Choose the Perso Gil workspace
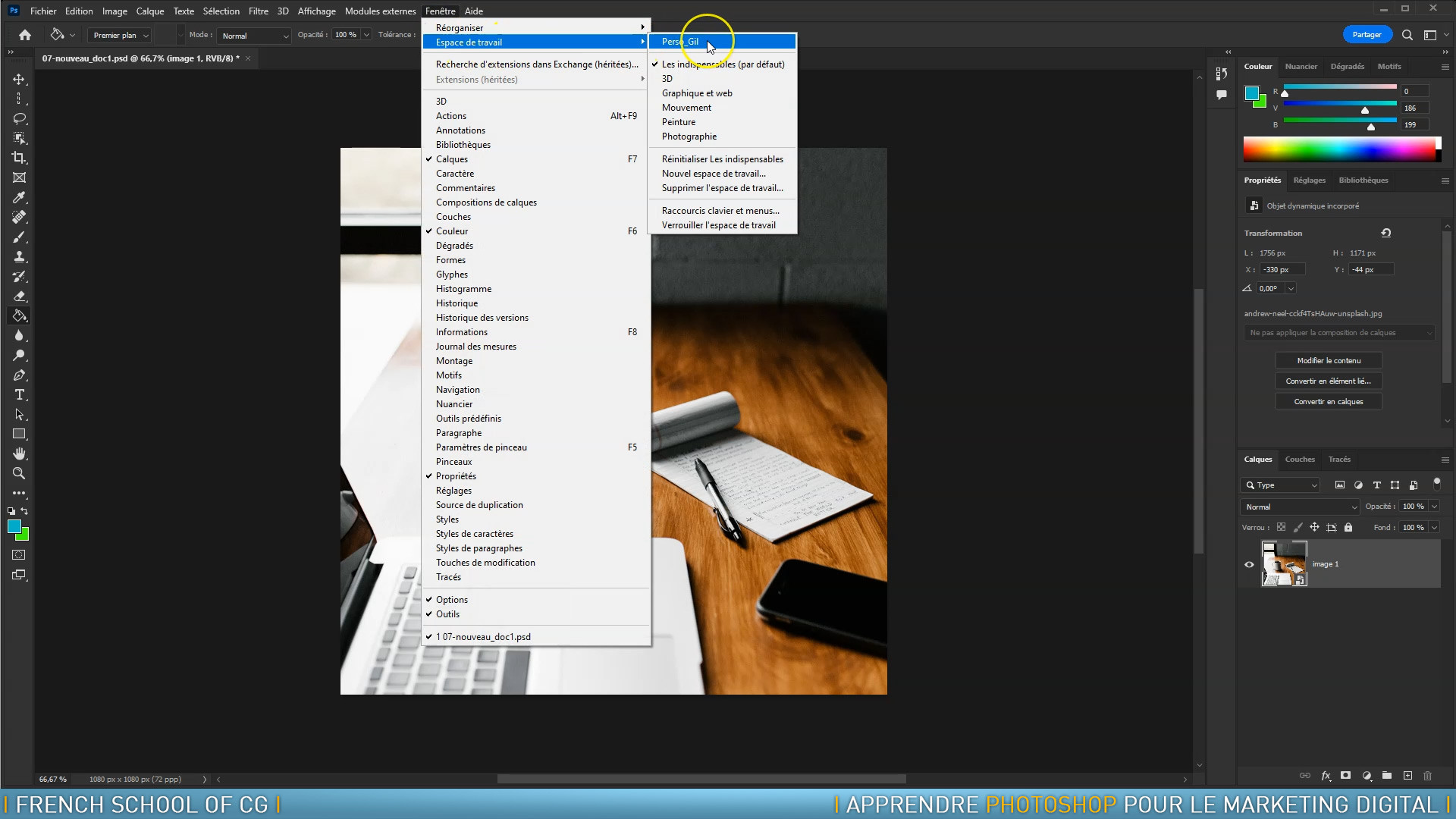Screen dimensions: 1456x819 723,42
